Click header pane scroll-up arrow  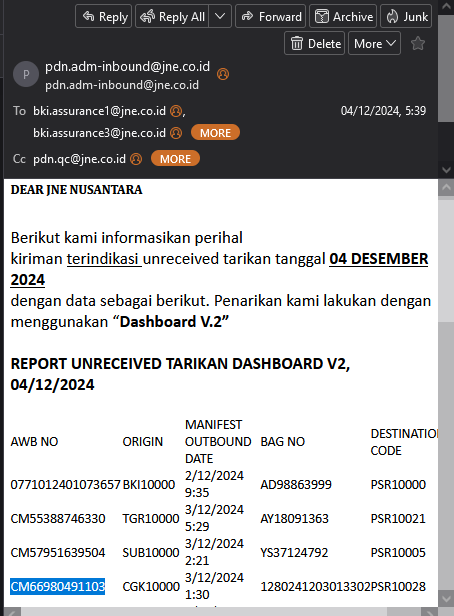coord(446,7)
